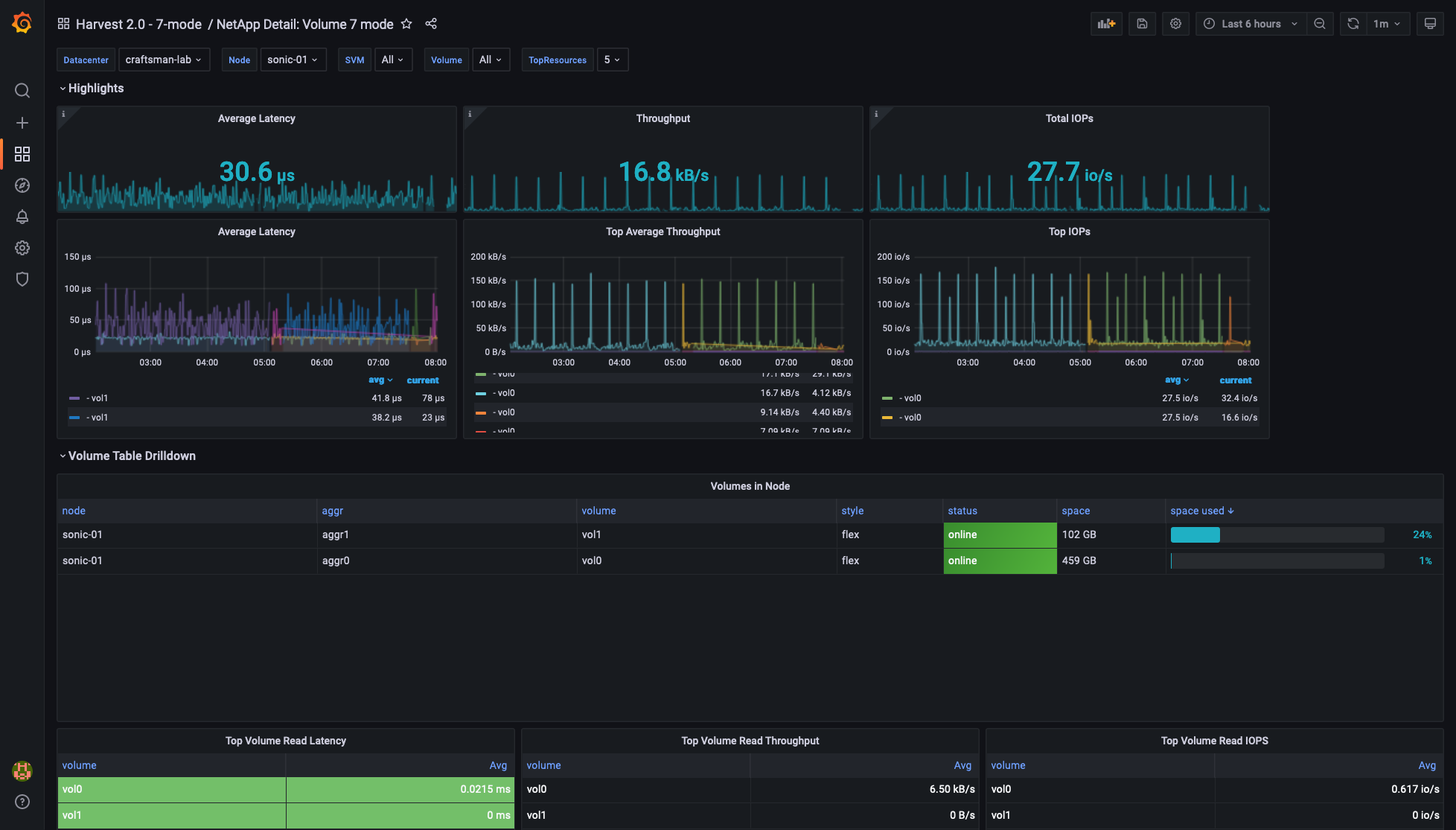The height and width of the screenshot is (830, 1456).
Task: Open dashboard settings gear
Action: [x=1175, y=23]
